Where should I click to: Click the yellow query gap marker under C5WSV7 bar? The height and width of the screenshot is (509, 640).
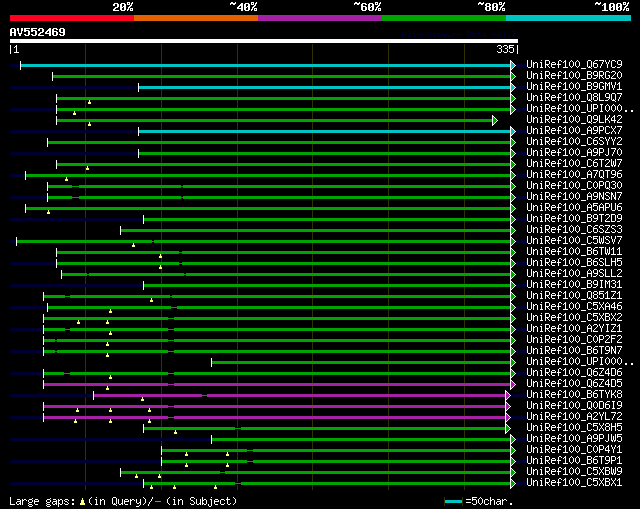pos(133,245)
